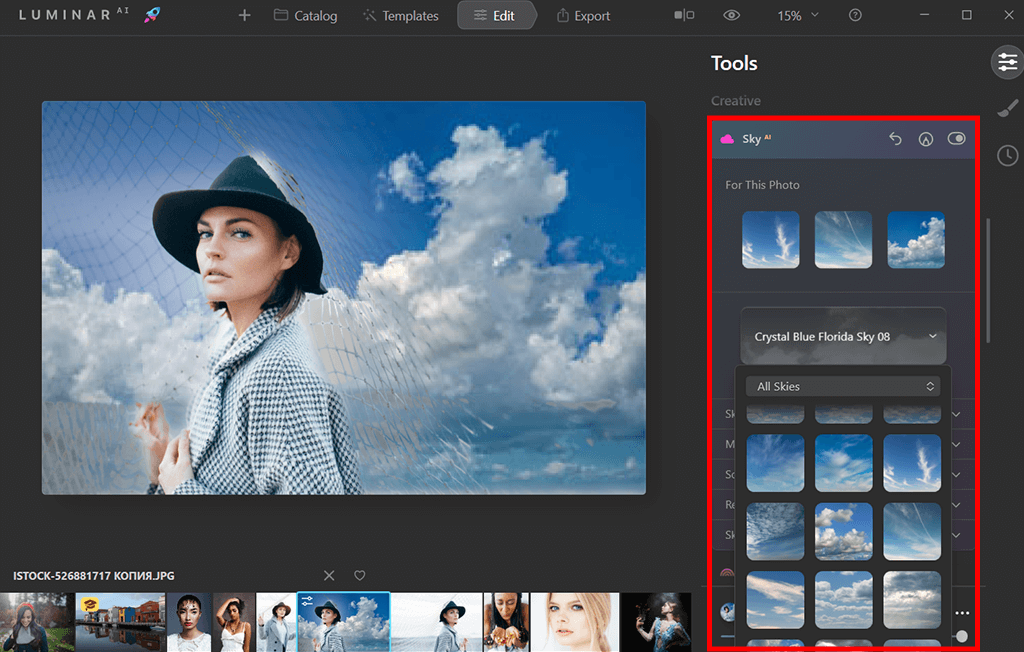The image size is (1024, 652).
Task: Reset Sky AI with undo arrow
Action: click(x=895, y=139)
